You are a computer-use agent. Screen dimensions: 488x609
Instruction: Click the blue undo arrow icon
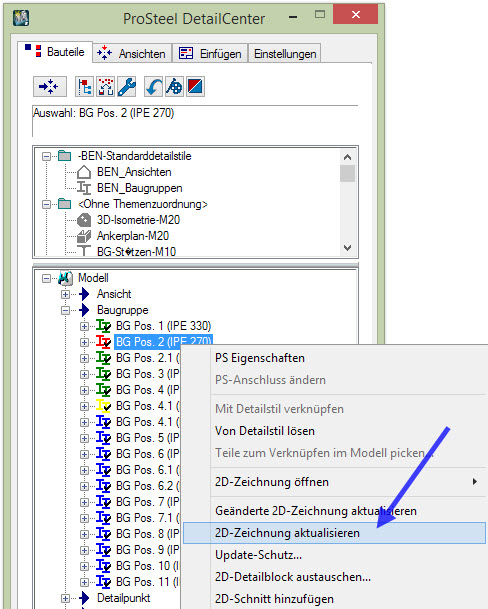pos(153,86)
